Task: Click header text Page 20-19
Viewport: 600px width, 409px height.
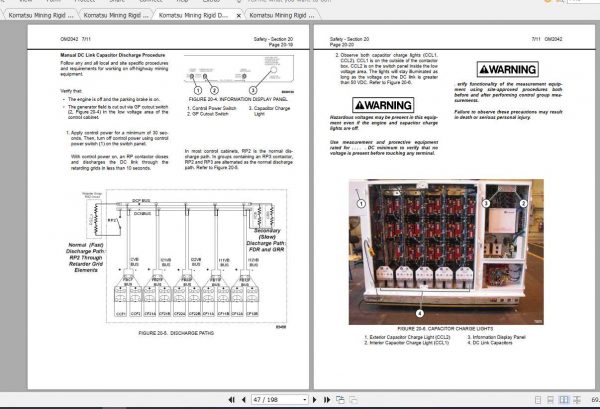Action: (x=281, y=45)
